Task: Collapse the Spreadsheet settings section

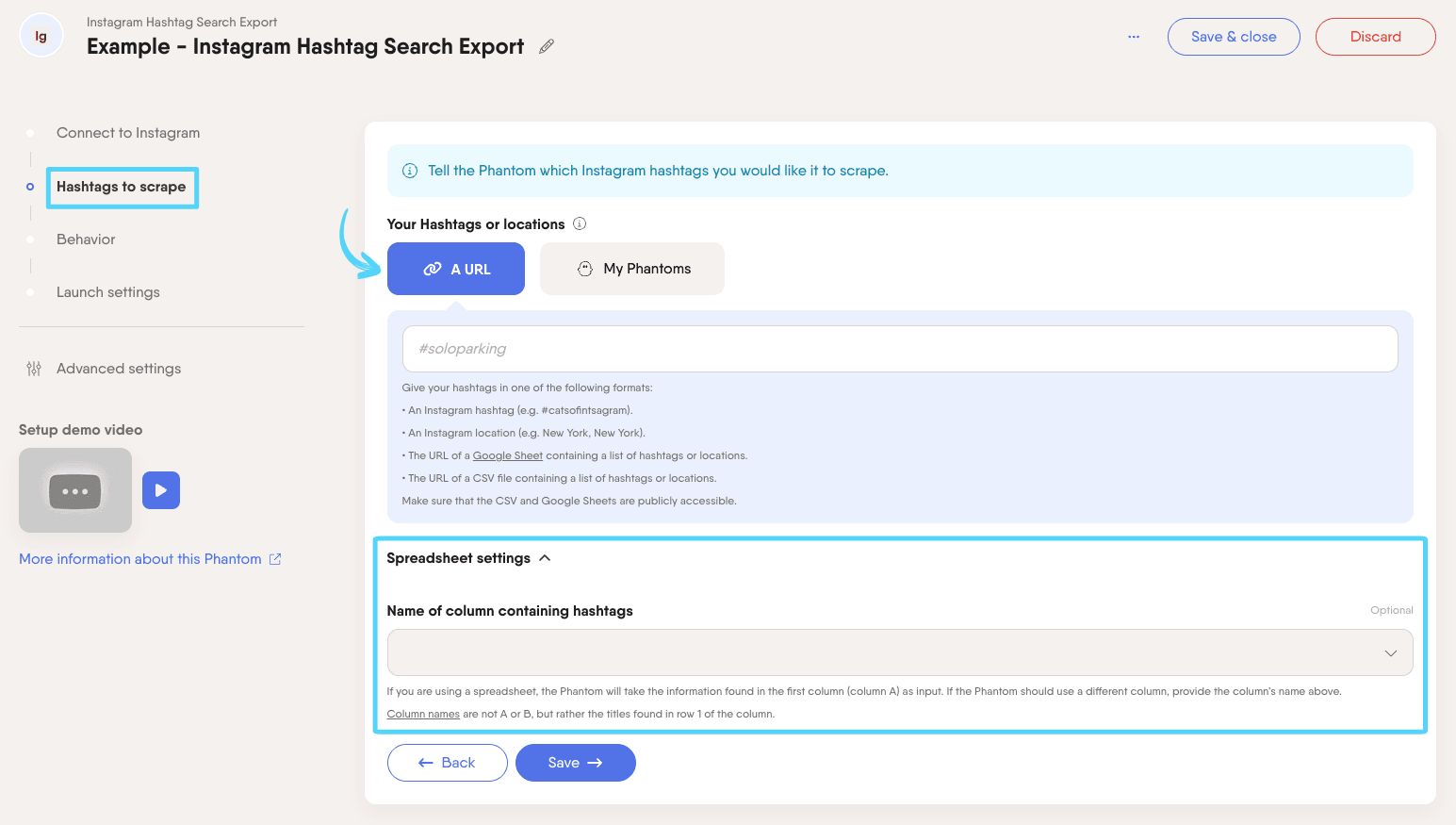Action: (x=468, y=558)
